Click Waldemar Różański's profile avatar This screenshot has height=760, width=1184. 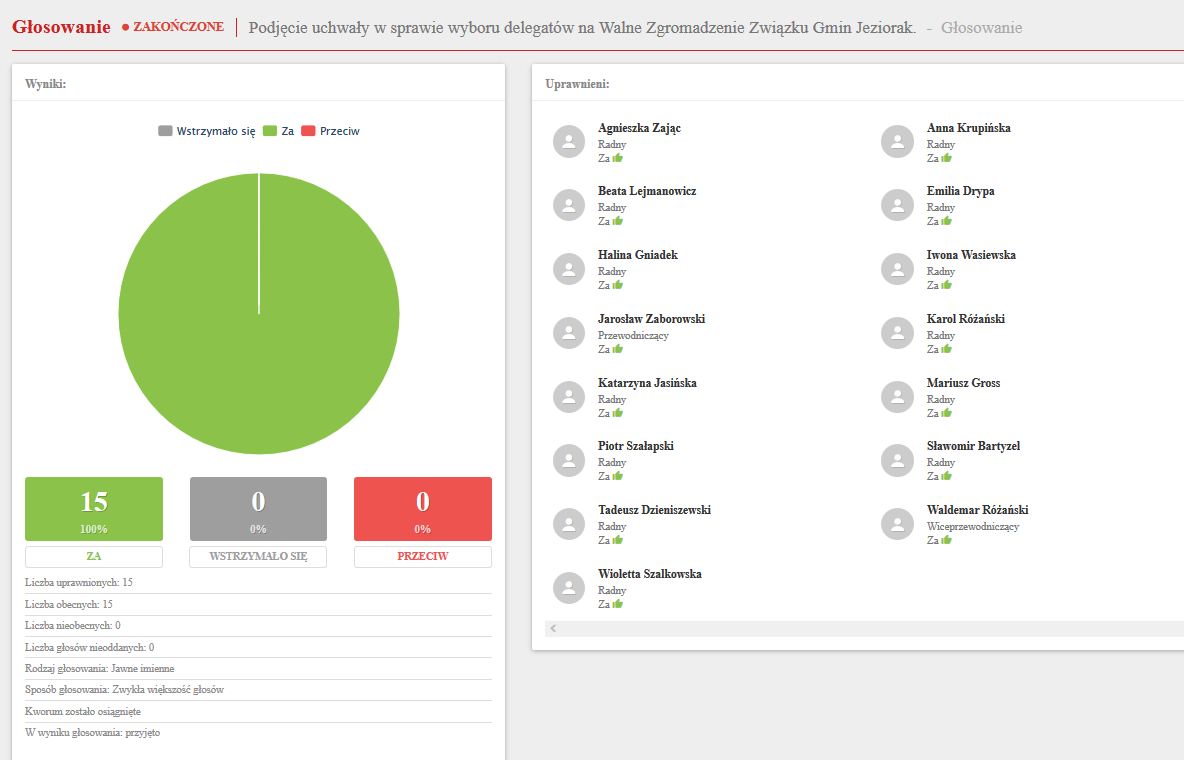[897, 524]
